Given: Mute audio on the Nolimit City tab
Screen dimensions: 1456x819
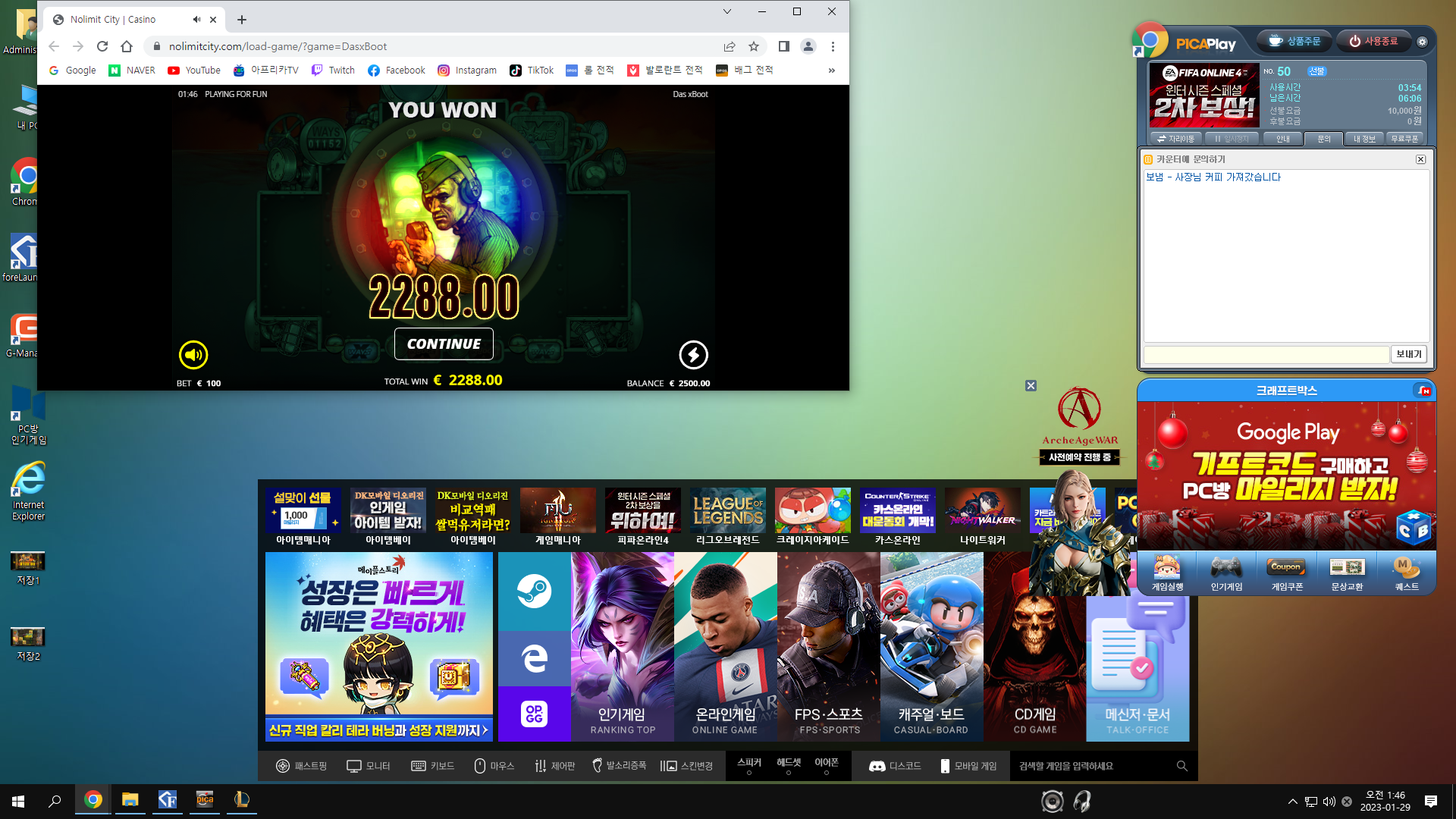Looking at the screenshot, I should tap(196, 20).
